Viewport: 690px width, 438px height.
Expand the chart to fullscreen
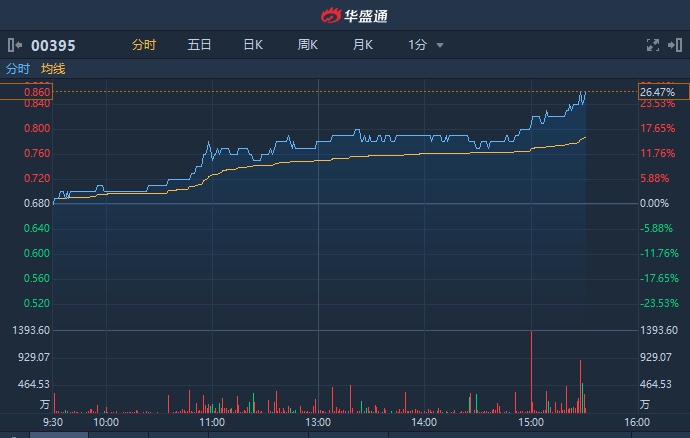(653, 45)
